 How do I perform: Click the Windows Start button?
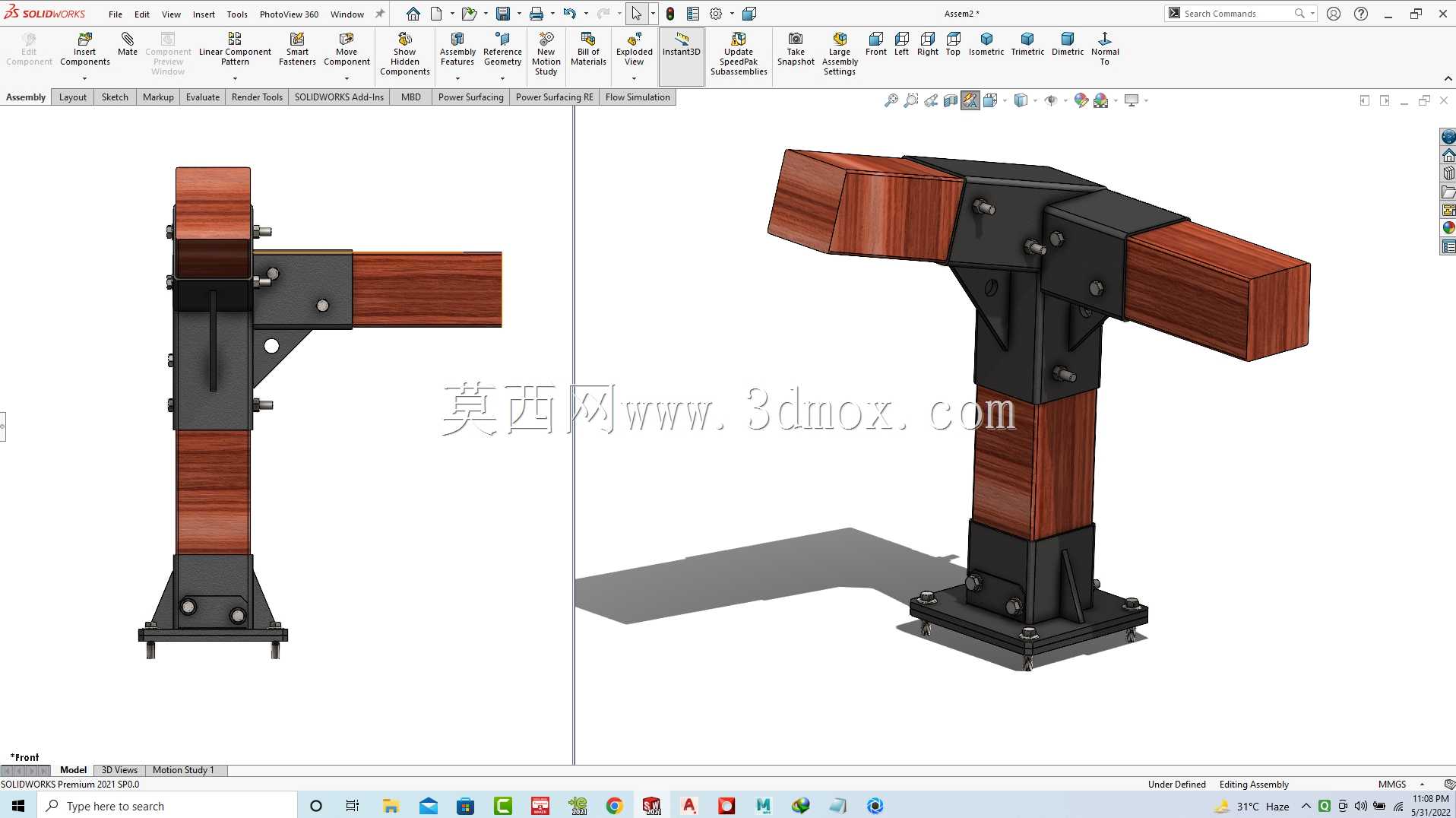point(18,806)
